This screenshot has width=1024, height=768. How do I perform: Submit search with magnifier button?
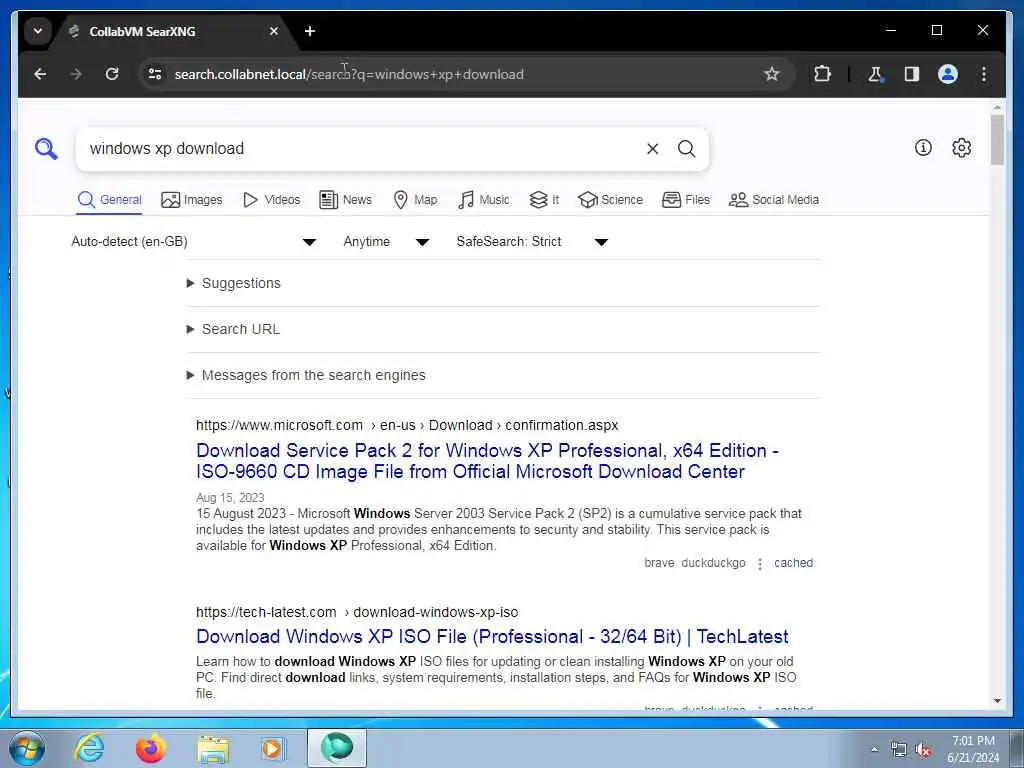[686, 149]
